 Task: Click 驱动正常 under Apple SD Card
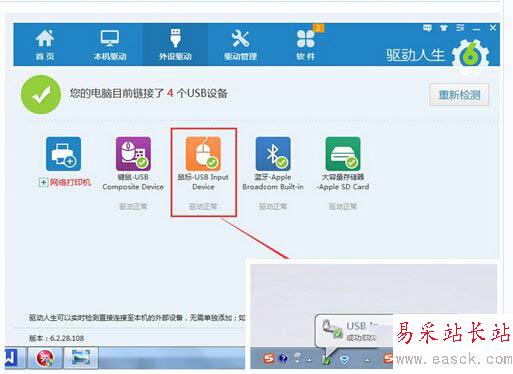click(343, 207)
